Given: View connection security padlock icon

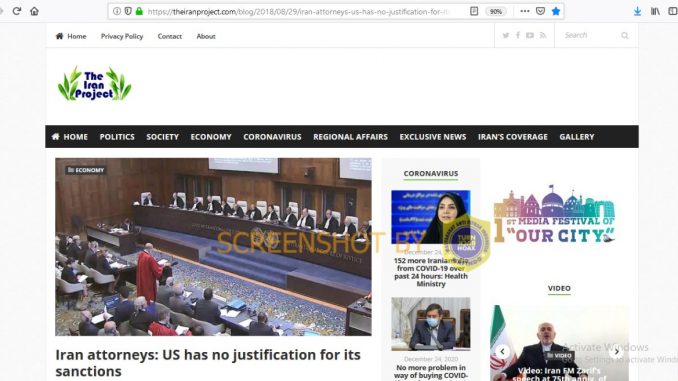Looking at the screenshot, I should point(139,11).
